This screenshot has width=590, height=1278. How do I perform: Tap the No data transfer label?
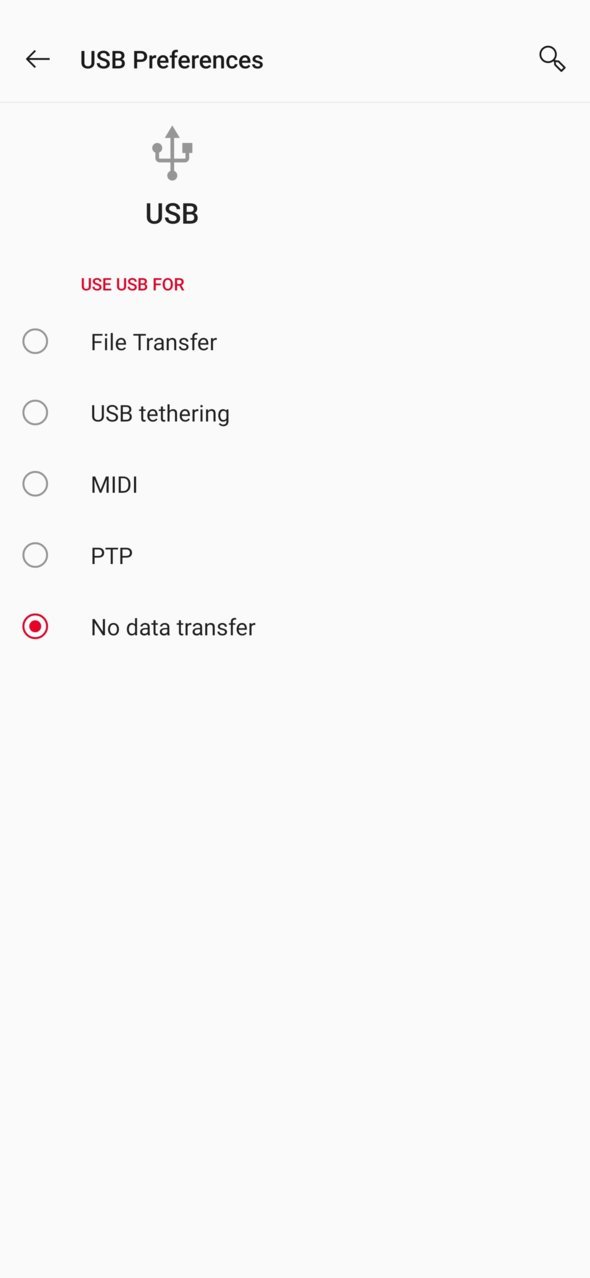(x=173, y=627)
